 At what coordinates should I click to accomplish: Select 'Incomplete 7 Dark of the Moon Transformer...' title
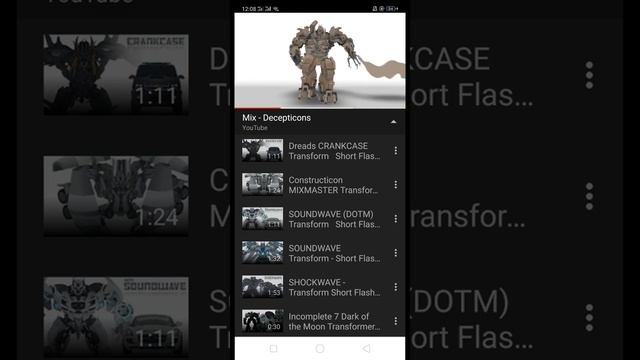tap(334, 322)
